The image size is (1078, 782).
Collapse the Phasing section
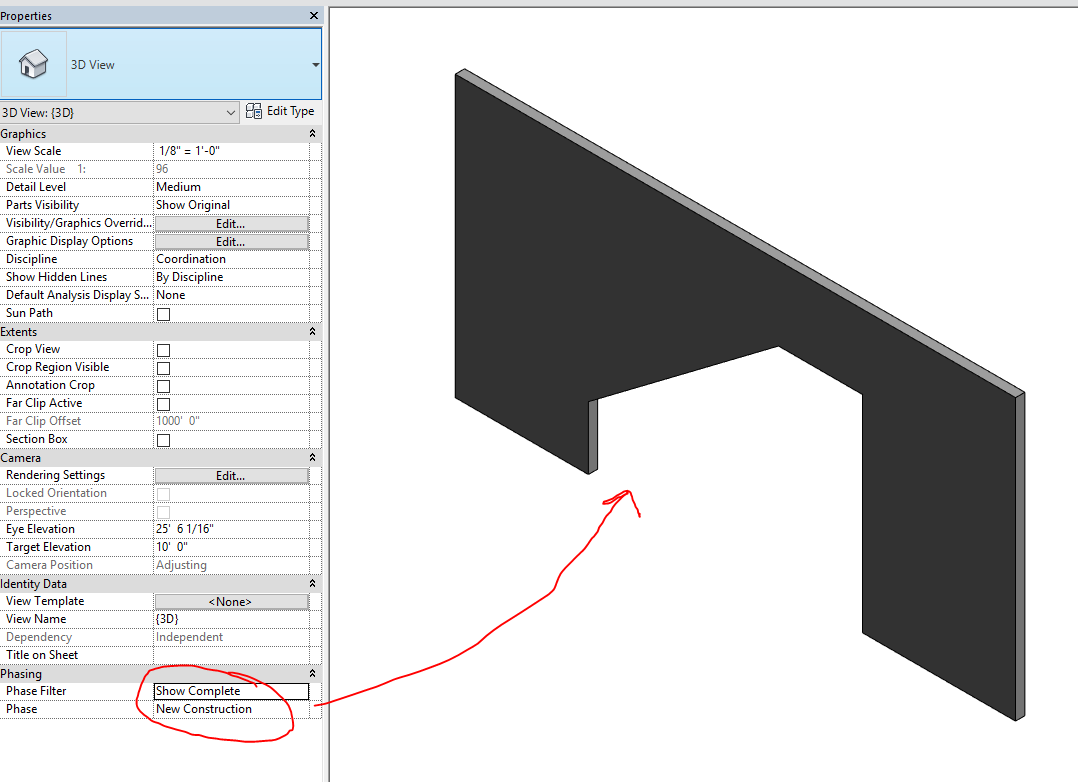pyautogui.click(x=311, y=673)
